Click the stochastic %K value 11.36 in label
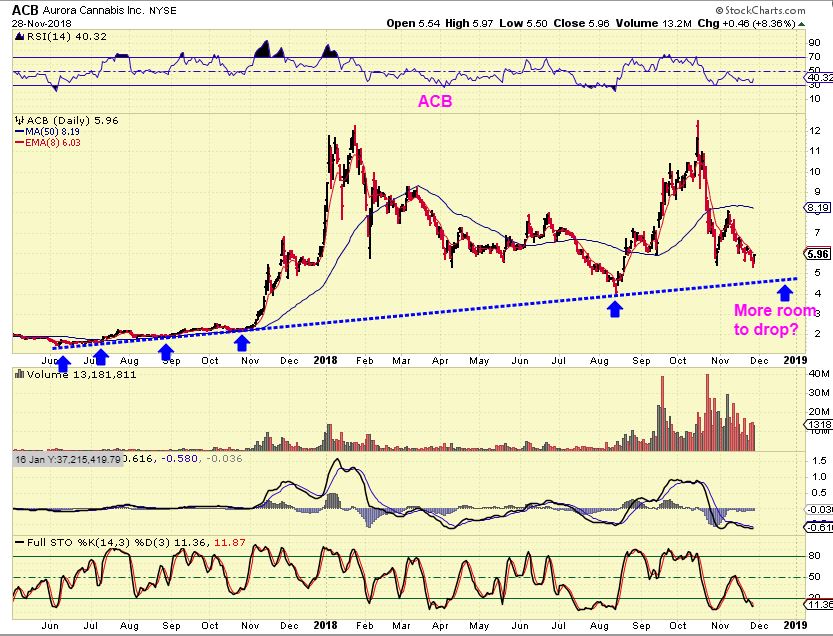Viewport: 833px width, 636px height. 189,542
